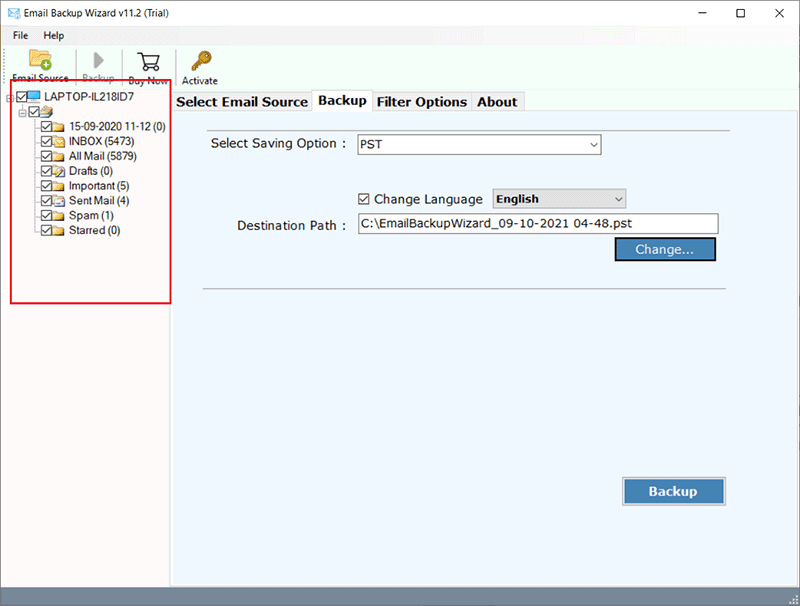This screenshot has width=800, height=606.
Task: Uncheck the Starred folder checkbox
Action: 44,230
